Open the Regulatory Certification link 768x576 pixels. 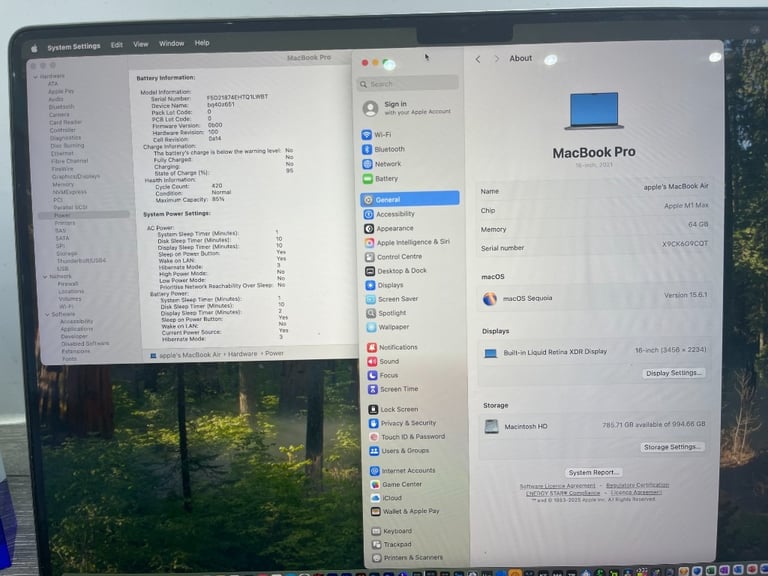[637, 485]
